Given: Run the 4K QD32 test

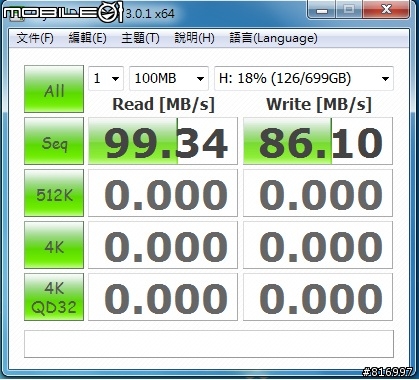Looking at the screenshot, I should [54, 297].
